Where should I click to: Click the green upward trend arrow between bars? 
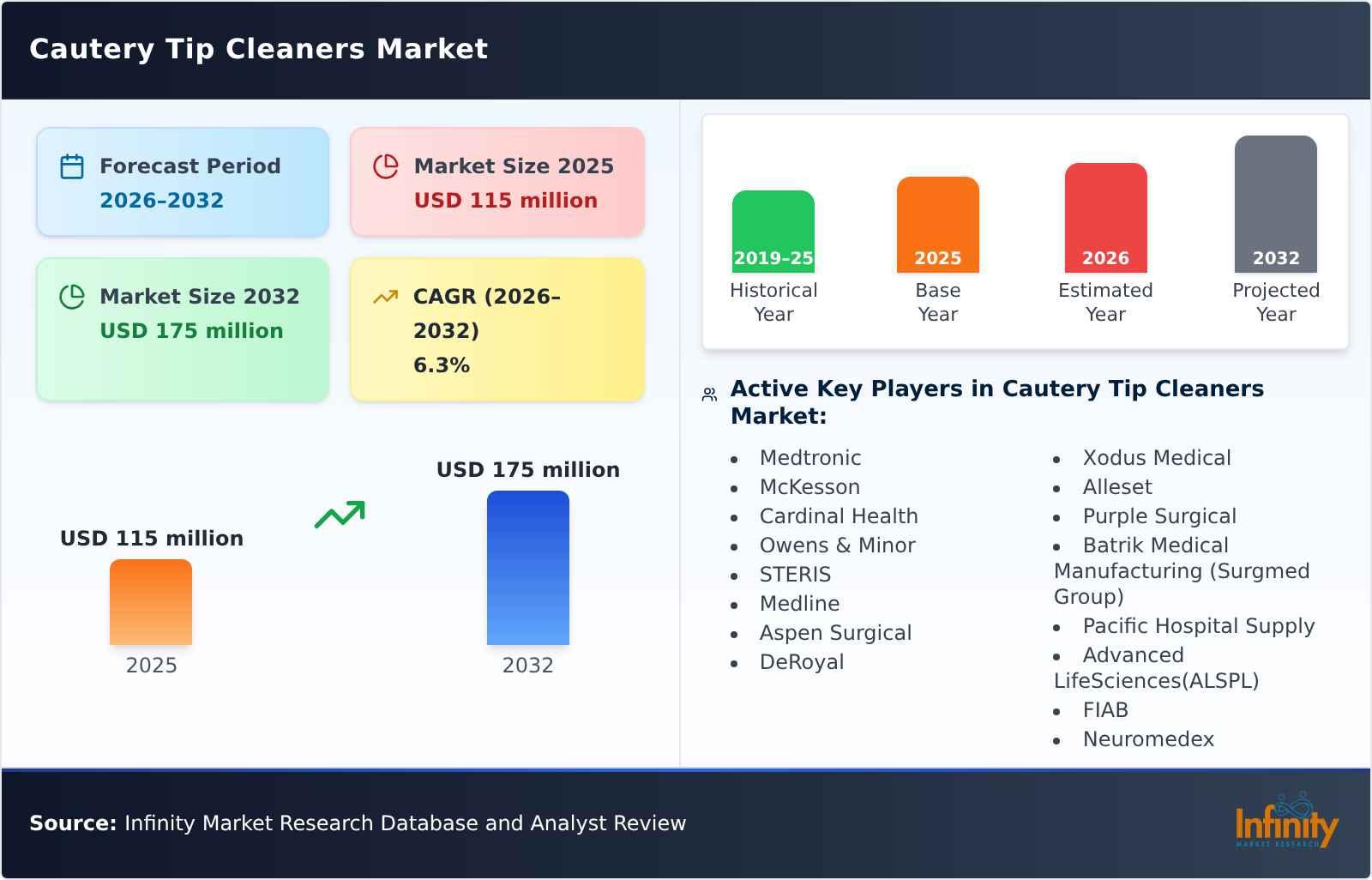340,515
